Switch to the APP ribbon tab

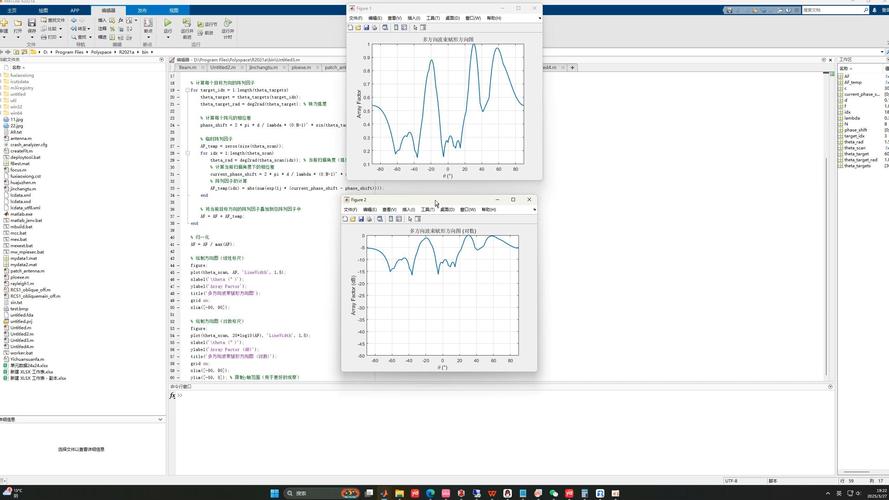point(76,10)
